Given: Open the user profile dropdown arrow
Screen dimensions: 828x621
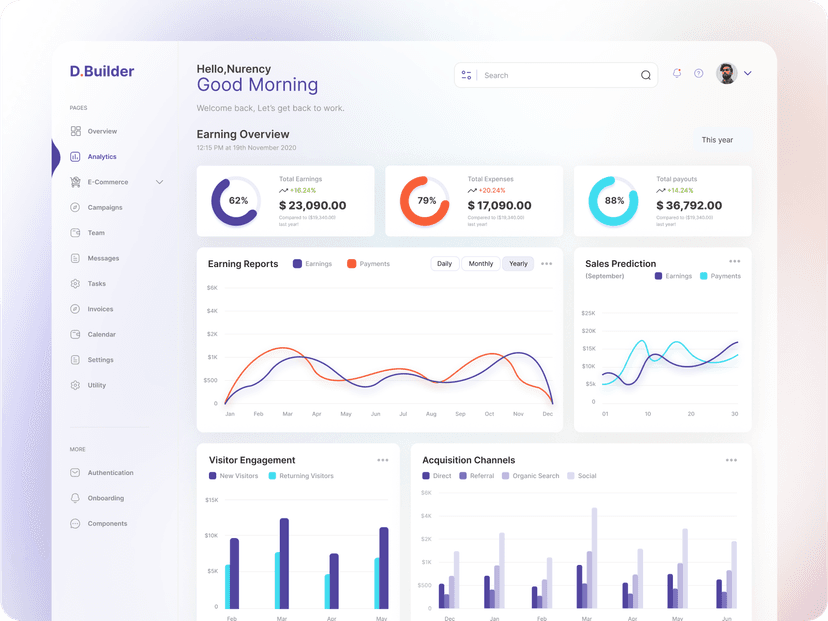Looking at the screenshot, I should pyautogui.click(x=748, y=74).
